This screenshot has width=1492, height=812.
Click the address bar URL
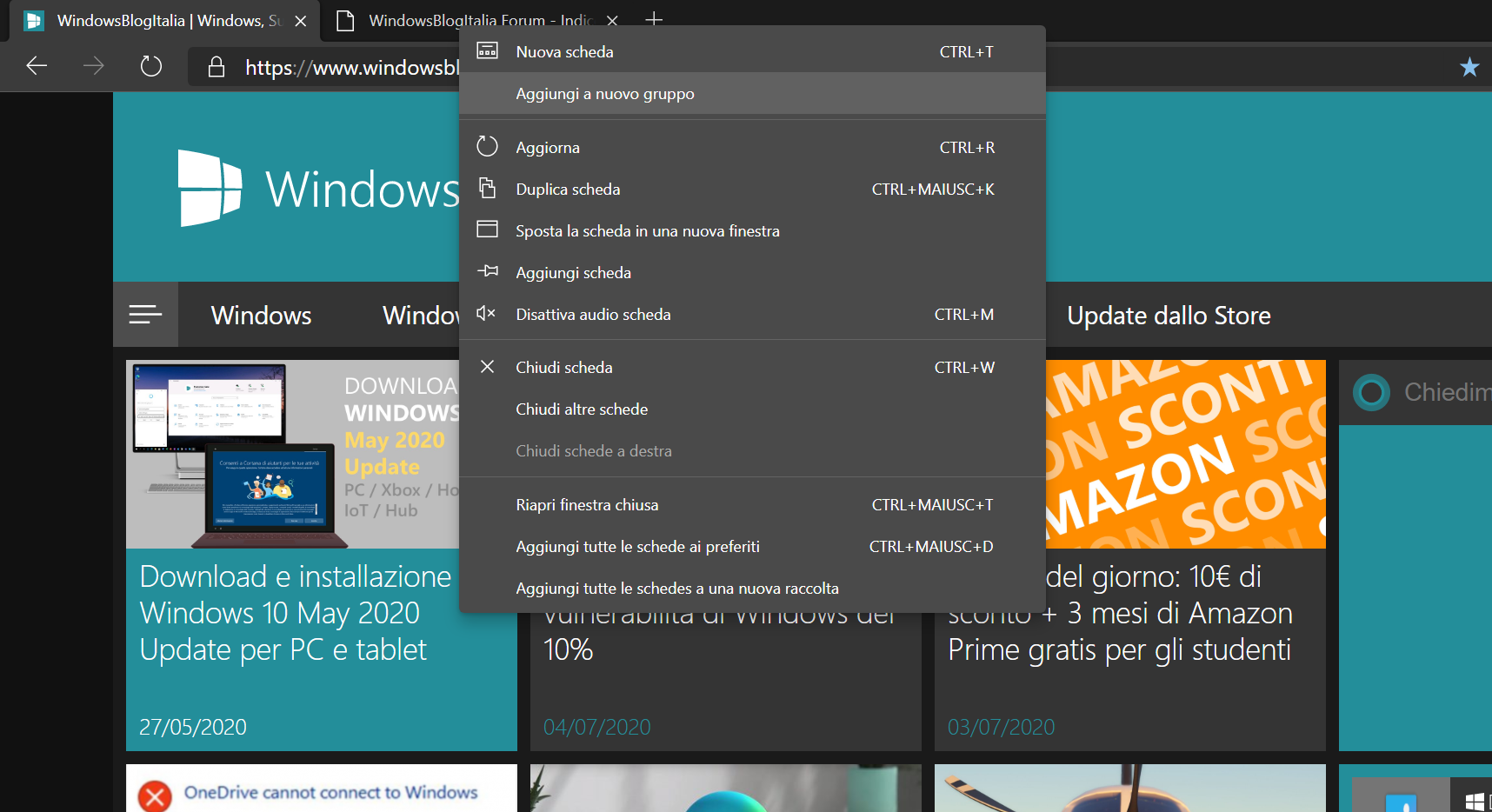pos(351,67)
